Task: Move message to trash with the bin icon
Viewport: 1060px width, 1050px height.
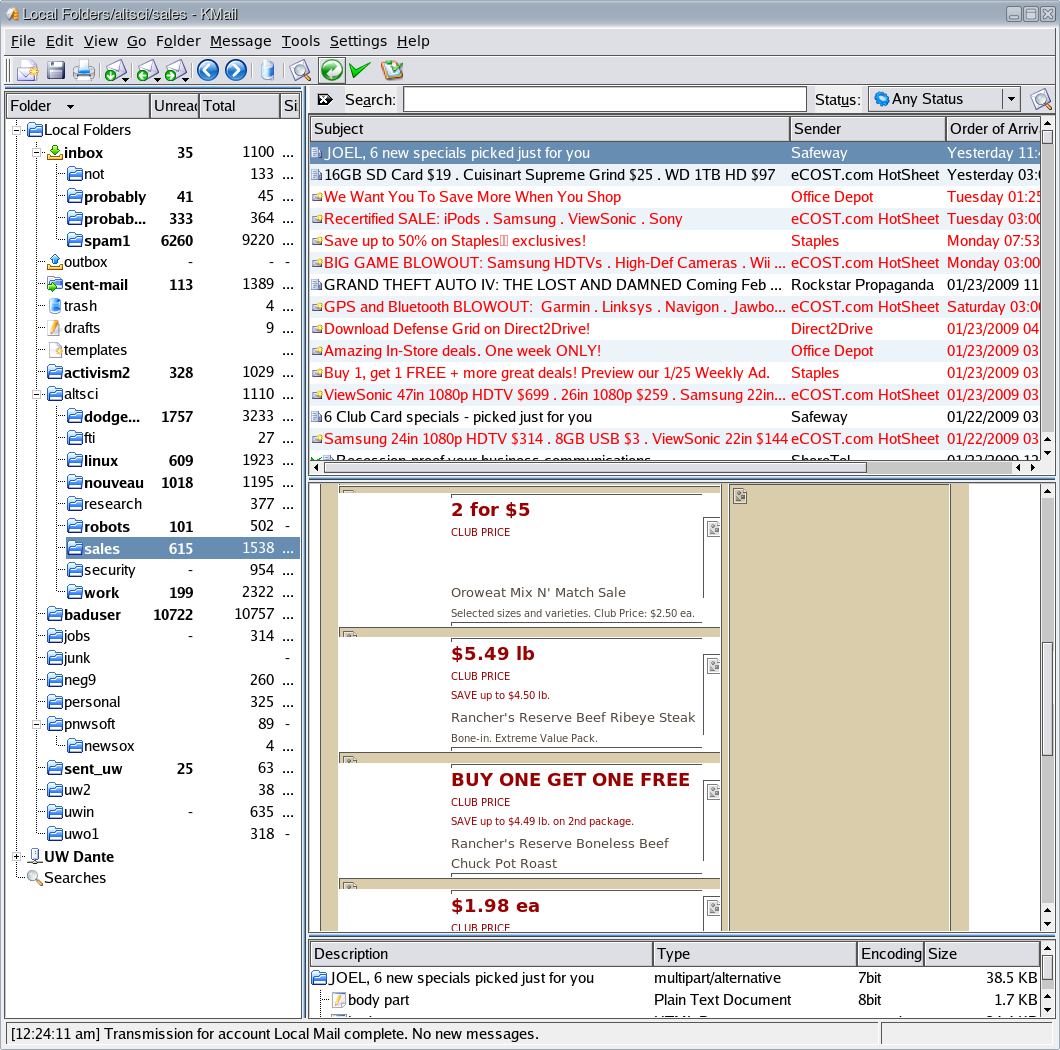Action: coord(268,70)
